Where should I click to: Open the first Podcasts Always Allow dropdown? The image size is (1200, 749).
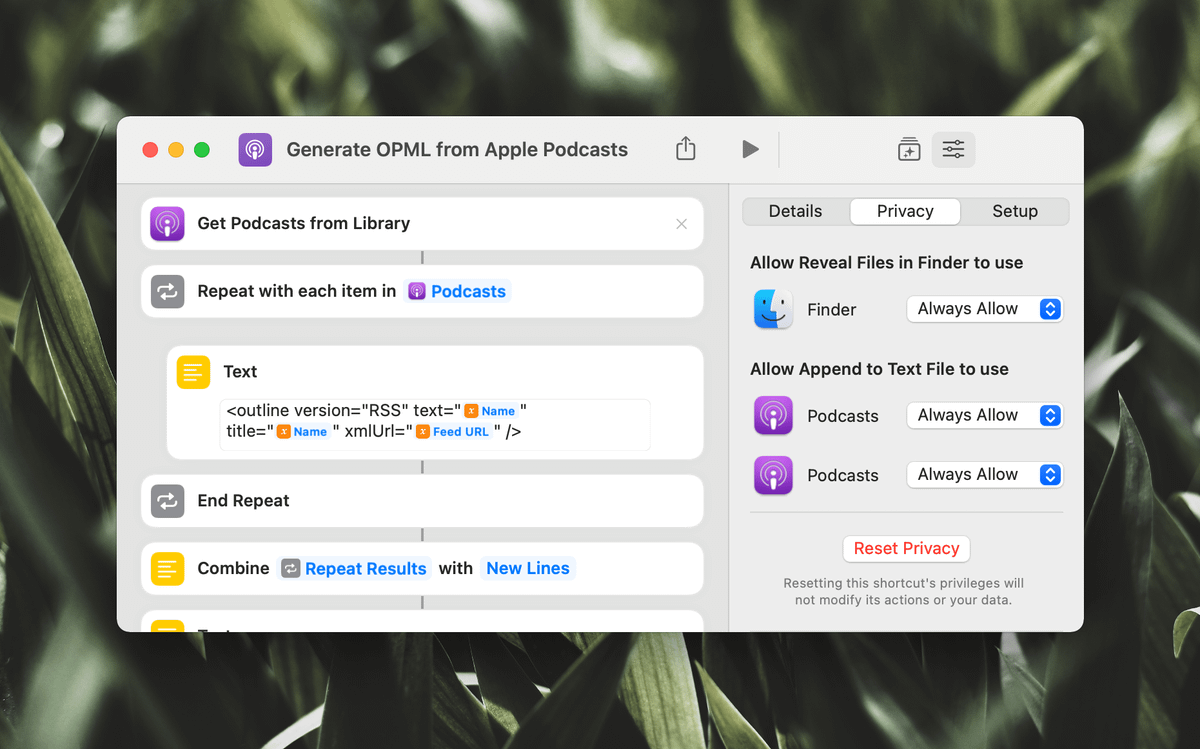tap(984, 415)
